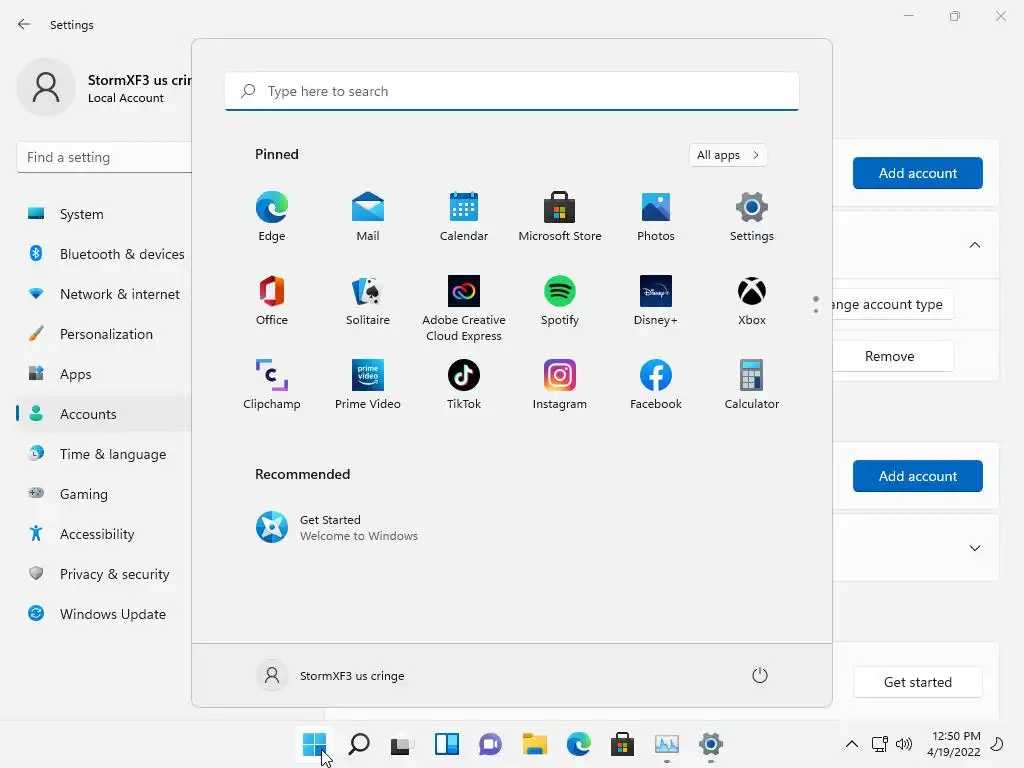Open Windows Update settings
Screen dimensions: 1024x768
tap(104, 614)
